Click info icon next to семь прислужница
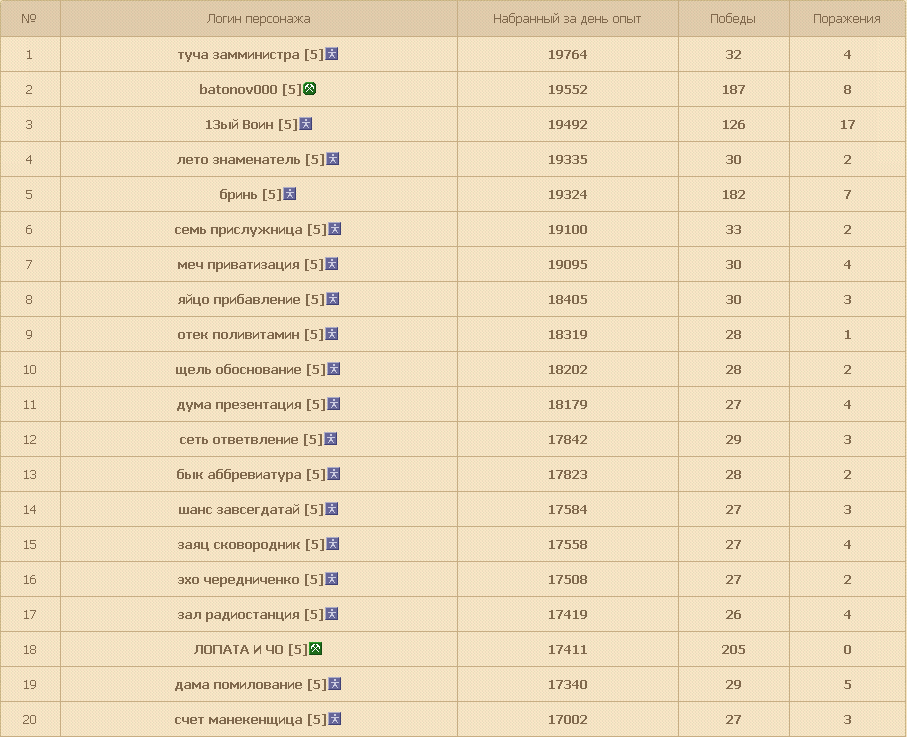Viewport: 907px width, 737px height. [x=334, y=229]
